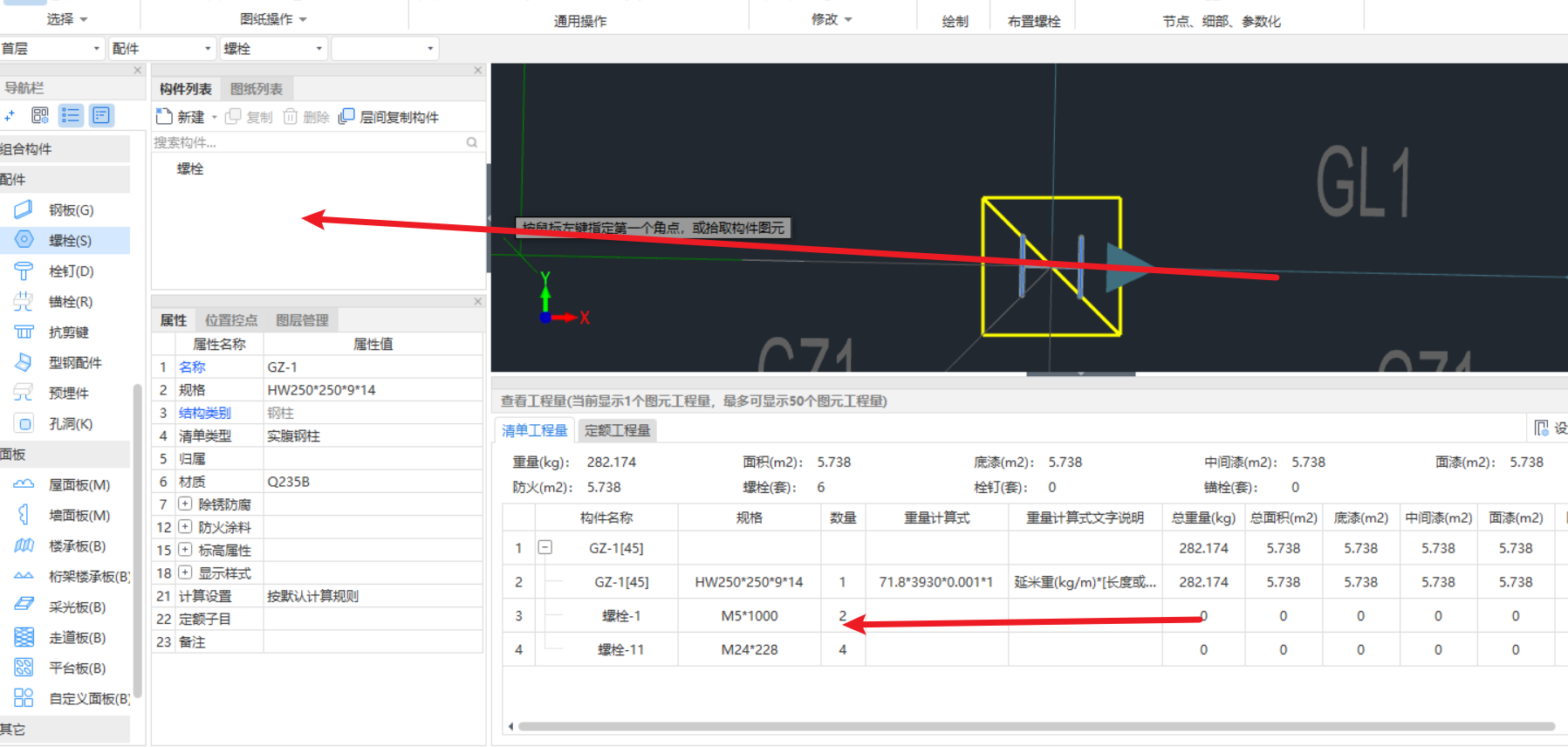This screenshot has height=747, width=1568.
Task: Close the properties panel
Action: (477, 301)
